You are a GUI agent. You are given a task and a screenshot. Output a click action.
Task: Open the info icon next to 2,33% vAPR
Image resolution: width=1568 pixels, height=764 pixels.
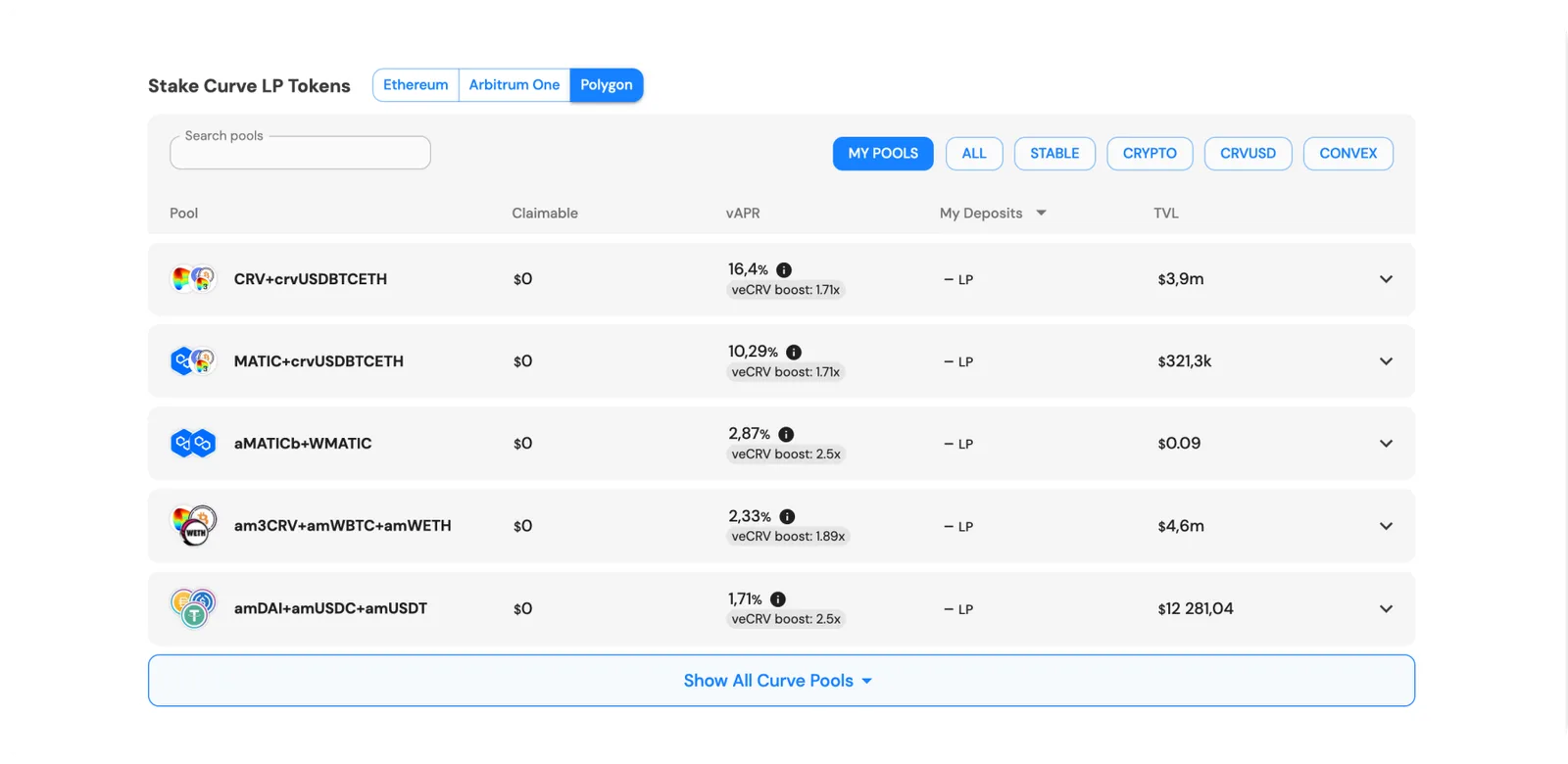click(787, 516)
